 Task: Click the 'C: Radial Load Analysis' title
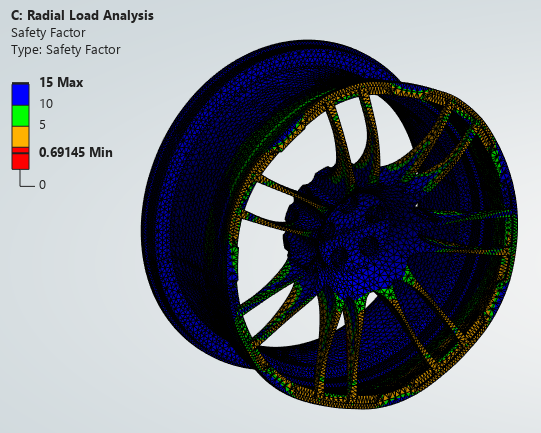tap(82, 16)
